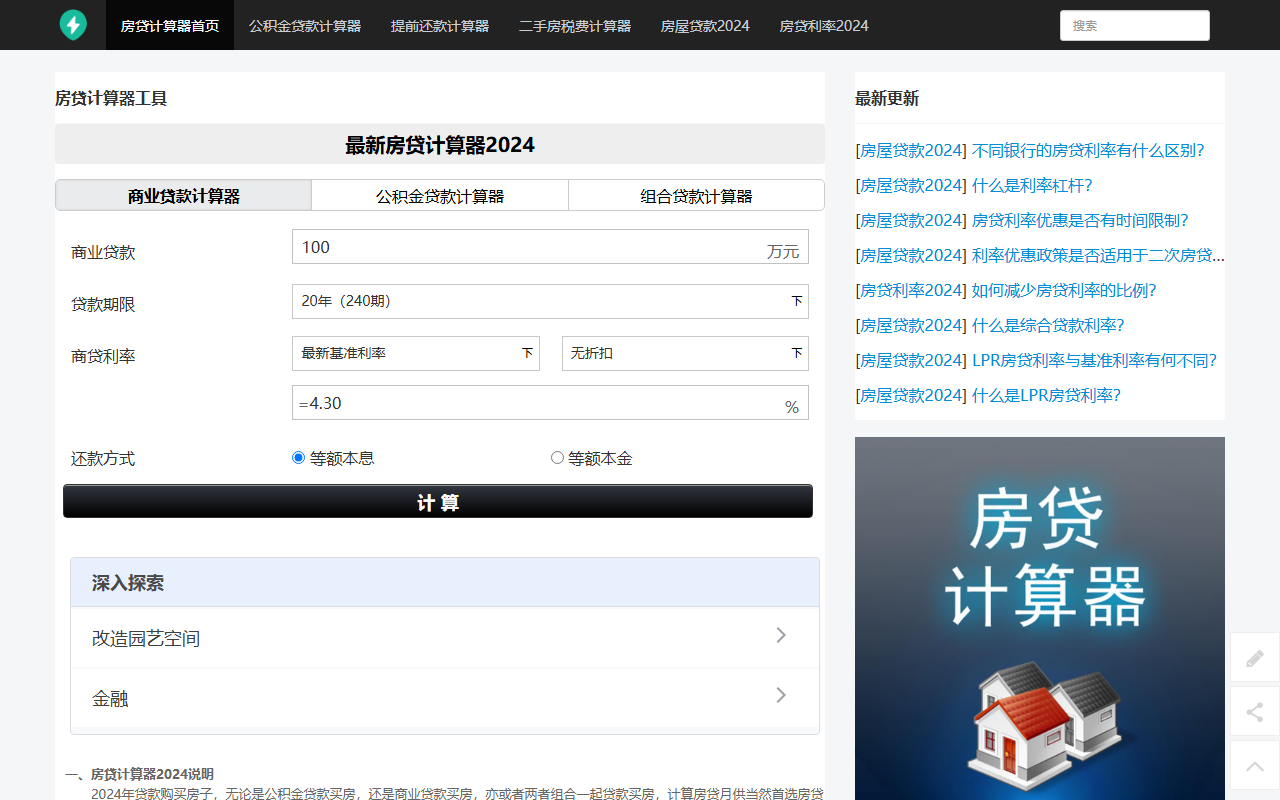This screenshot has width=1280, height=800.
Task: Open article LPR房贷利率与基准利率有何不同?
Action: tap(1094, 360)
